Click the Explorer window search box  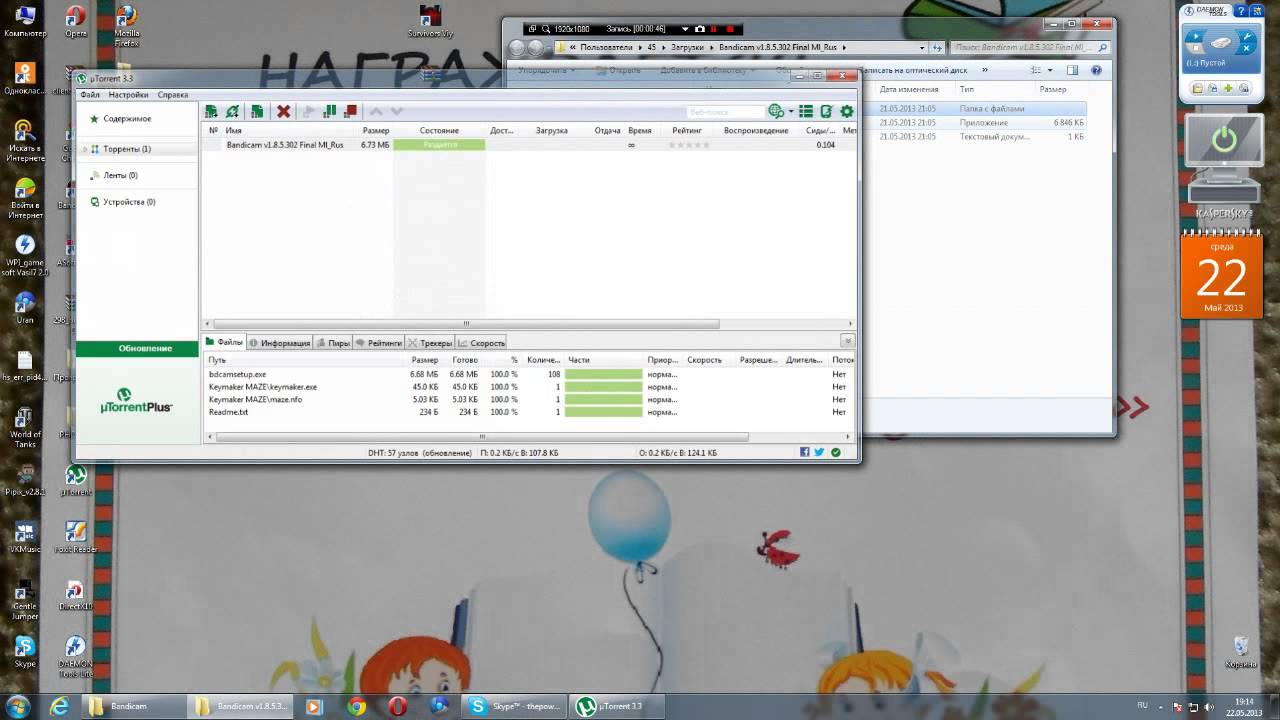coord(1030,47)
